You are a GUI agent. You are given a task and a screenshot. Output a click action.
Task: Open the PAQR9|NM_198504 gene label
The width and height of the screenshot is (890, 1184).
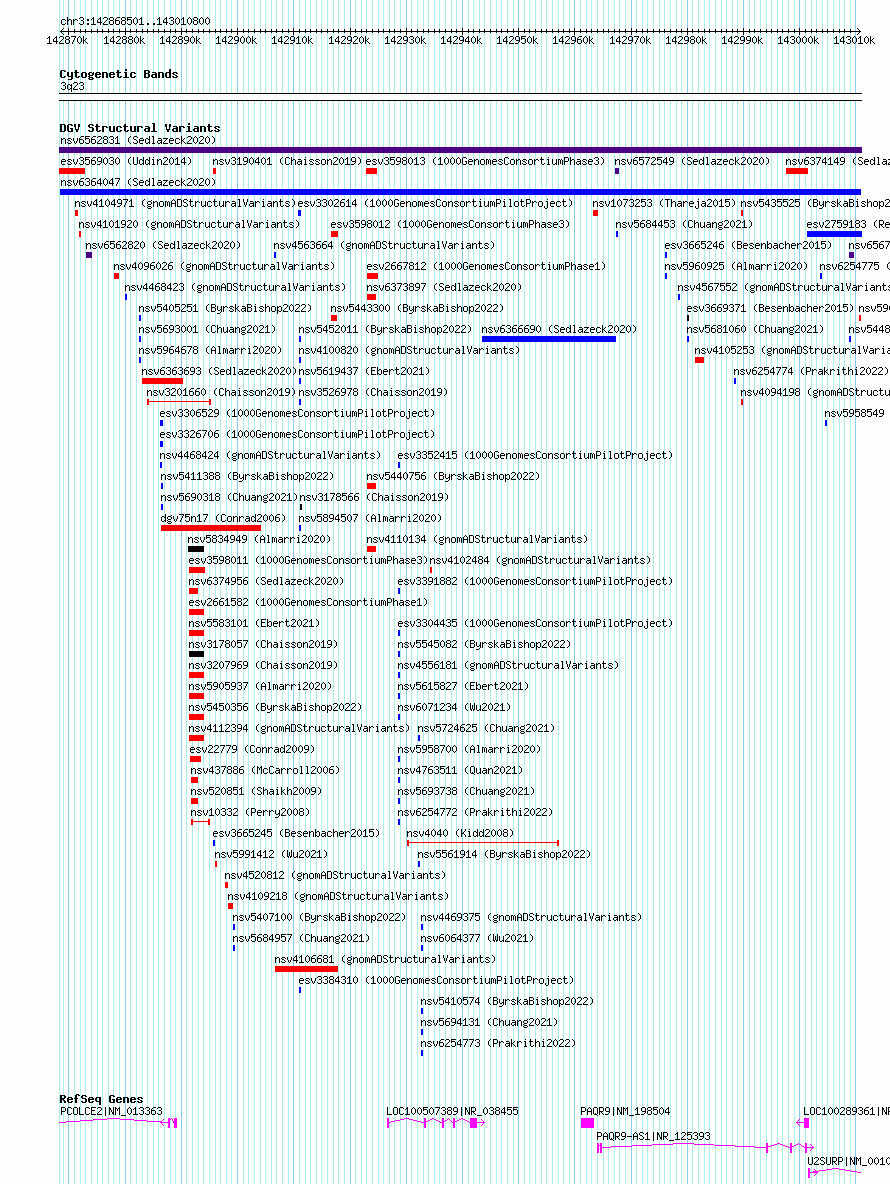point(625,1111)
